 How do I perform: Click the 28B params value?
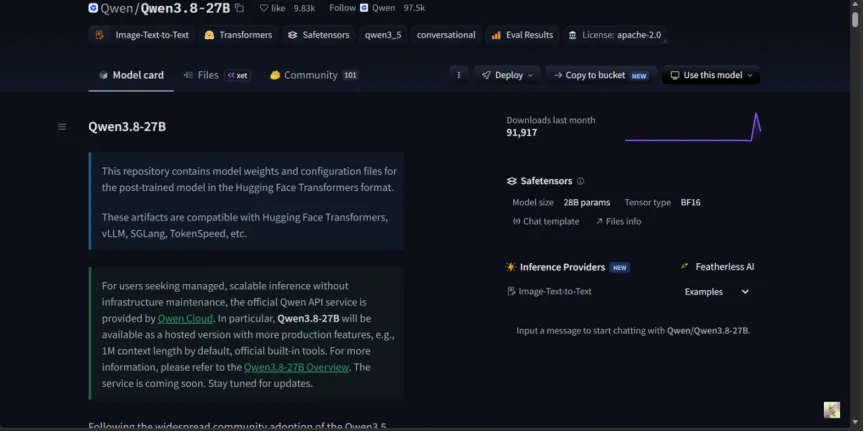tap(586, 202)
